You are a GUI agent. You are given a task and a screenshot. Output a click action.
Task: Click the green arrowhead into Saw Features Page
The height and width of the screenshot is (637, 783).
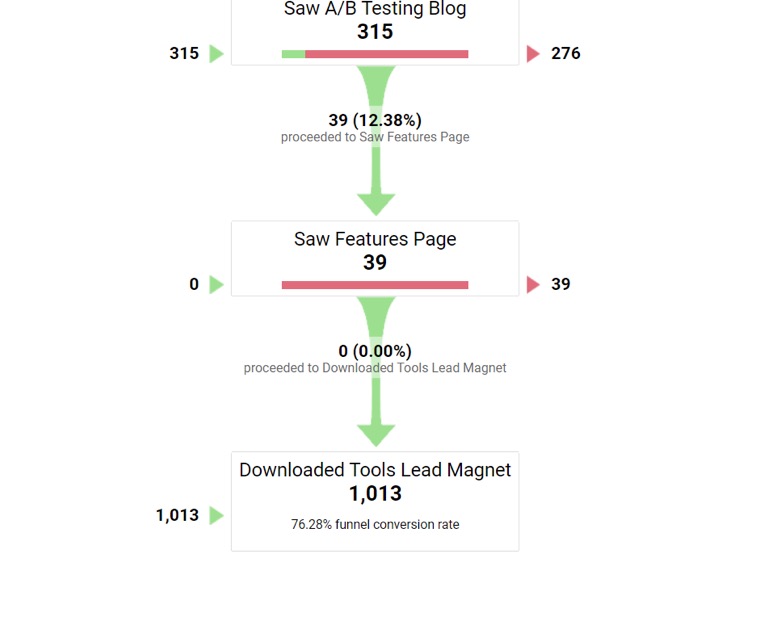[x=376, y=204]
